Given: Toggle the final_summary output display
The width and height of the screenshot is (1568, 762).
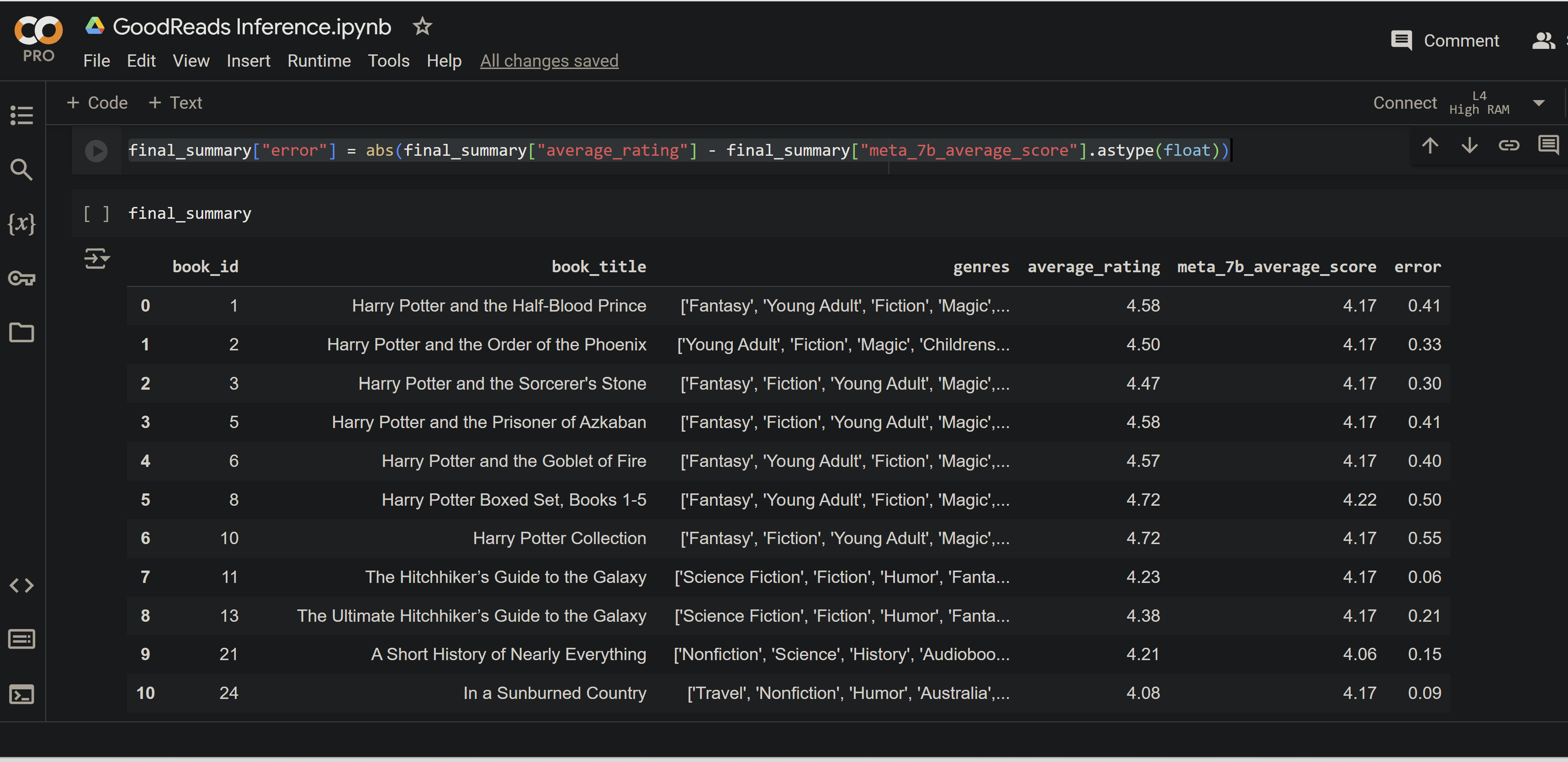Looking at the screenshot, I should coord(97,259).
